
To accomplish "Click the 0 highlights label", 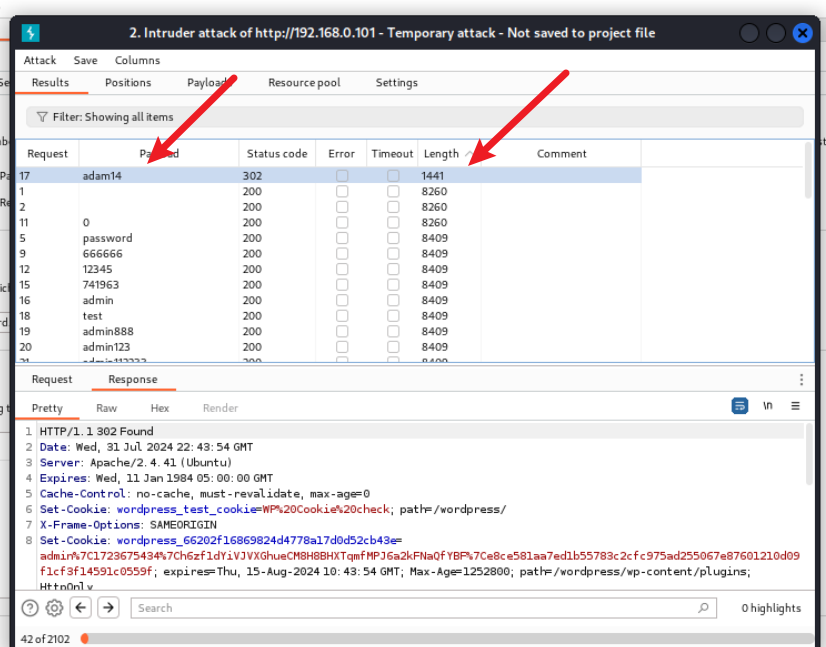I will tap(771, 608).
